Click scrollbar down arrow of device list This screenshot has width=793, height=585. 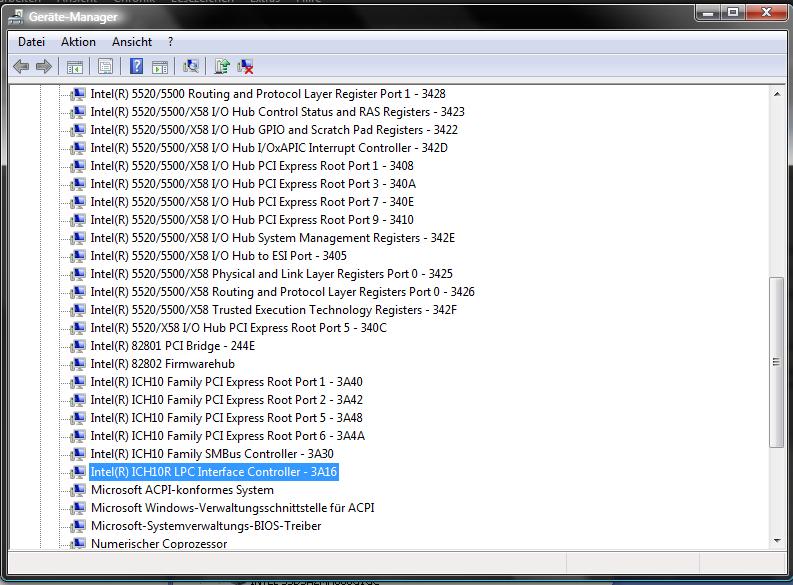[x=777, y=541]
